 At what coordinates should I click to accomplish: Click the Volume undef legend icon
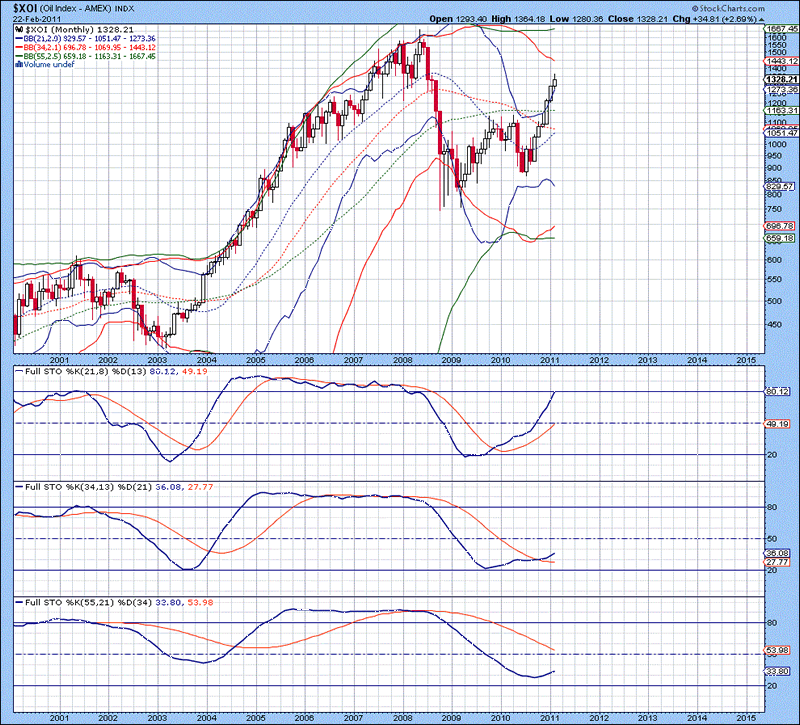point(18,66)
